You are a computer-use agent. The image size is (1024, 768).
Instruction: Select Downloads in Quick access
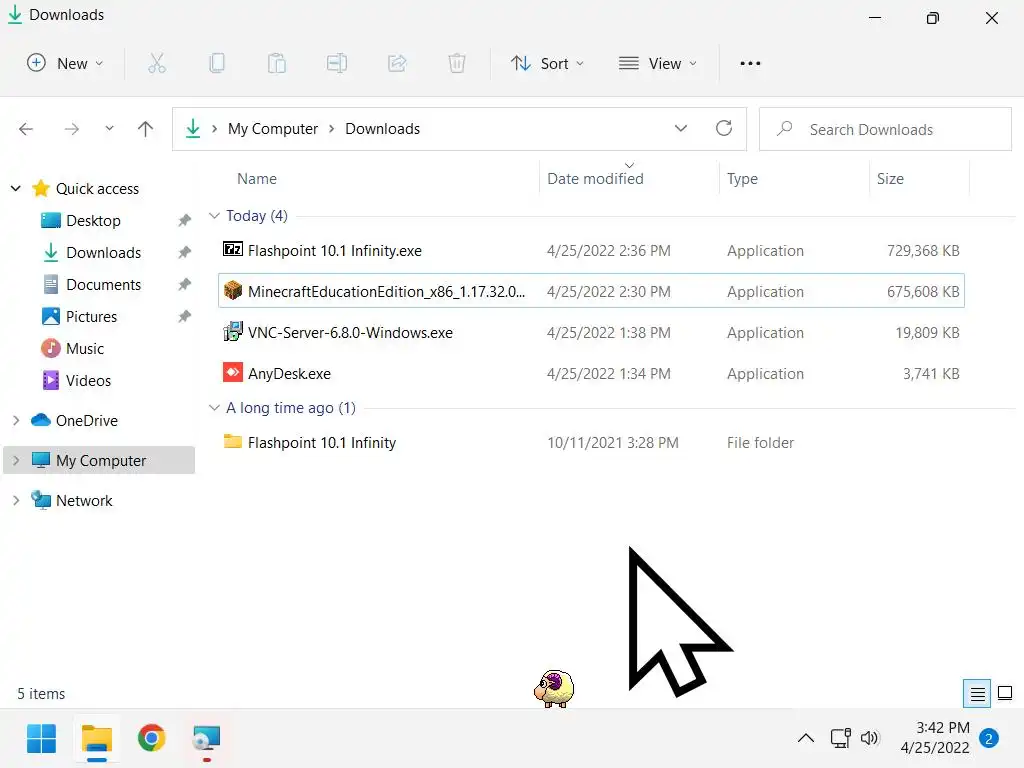(103, 253)
